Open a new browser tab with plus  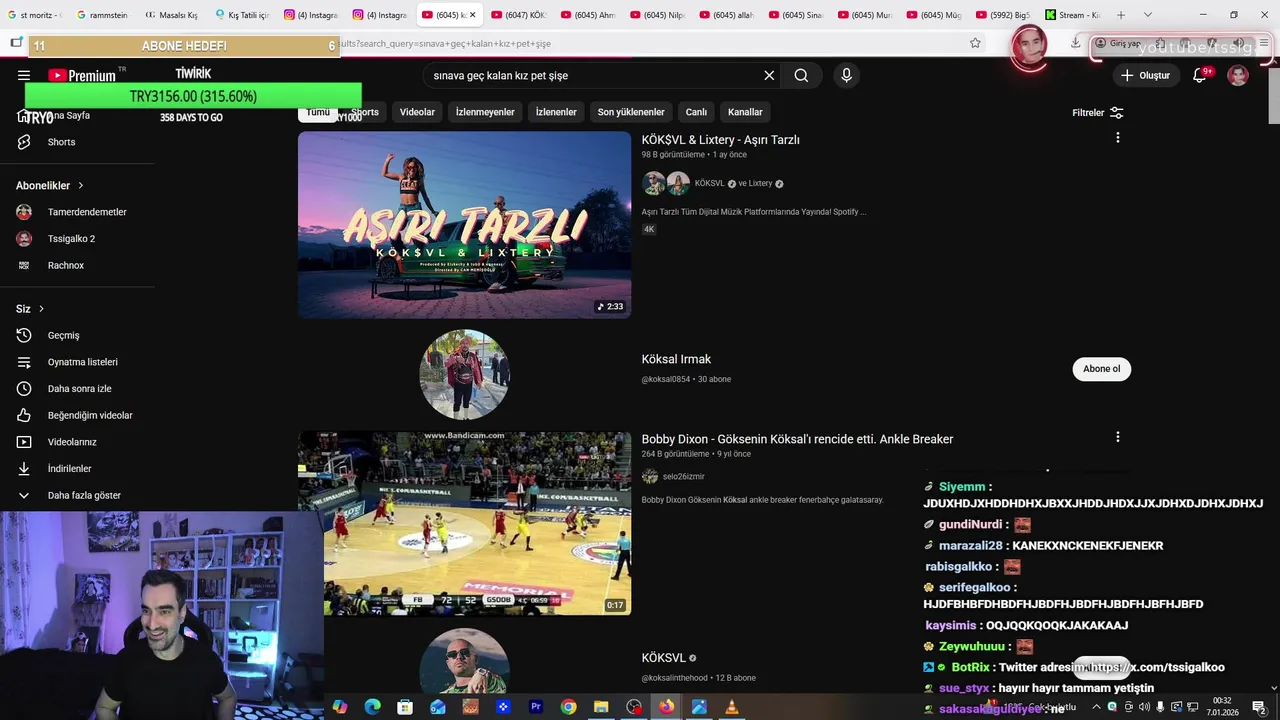point(1120,15)
